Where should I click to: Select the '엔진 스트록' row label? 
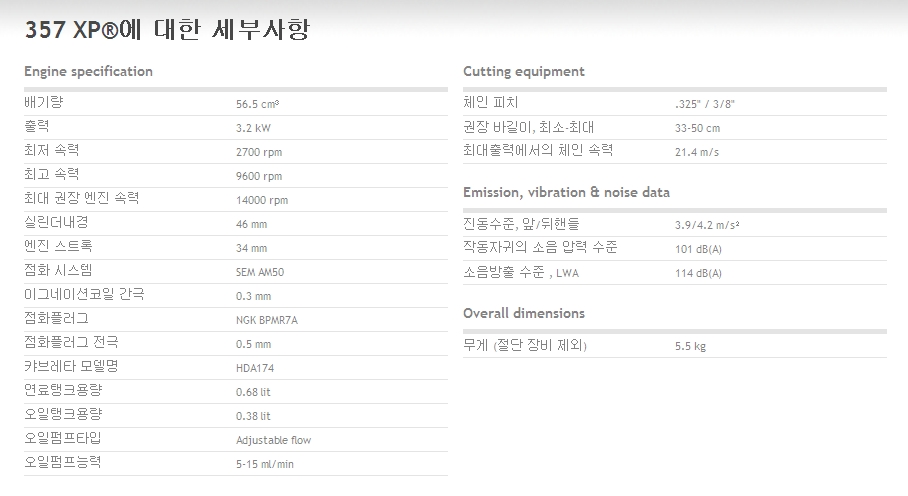pyautogui.click(x=58, y=247)
